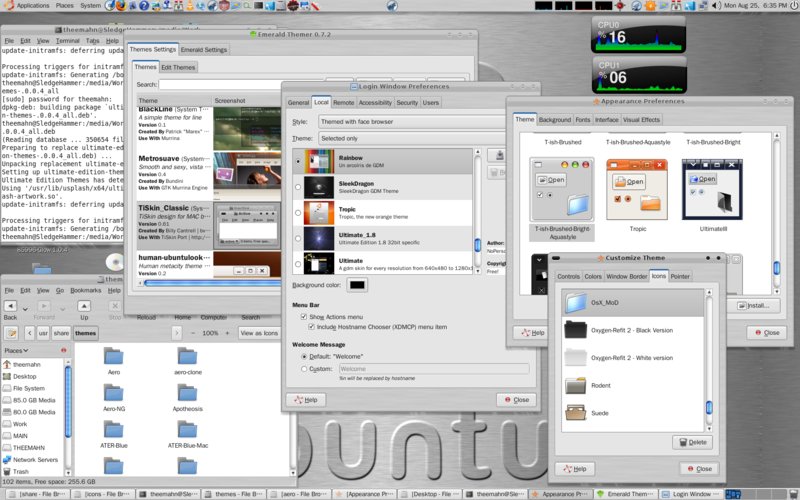
Task: Switch to the Accessibility tab
Action: [375, 103]
